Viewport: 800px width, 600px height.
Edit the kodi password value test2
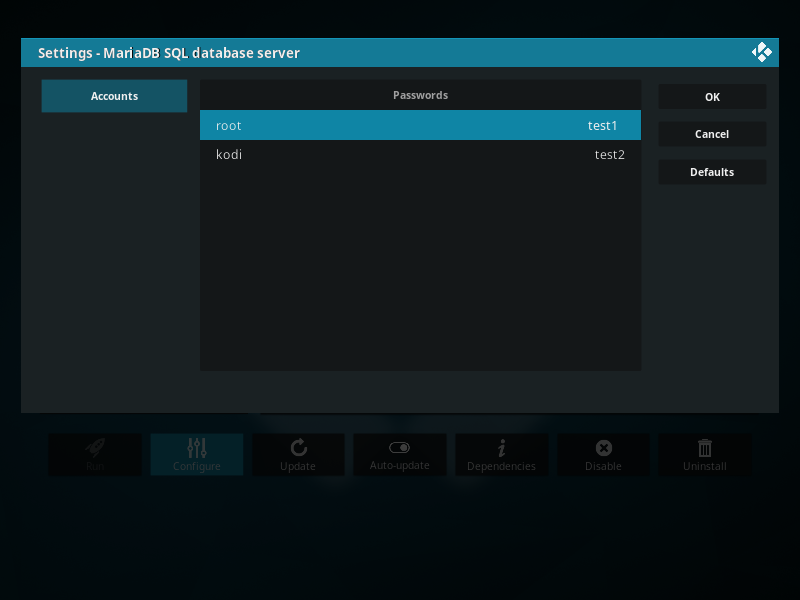(x=609, y=155)
